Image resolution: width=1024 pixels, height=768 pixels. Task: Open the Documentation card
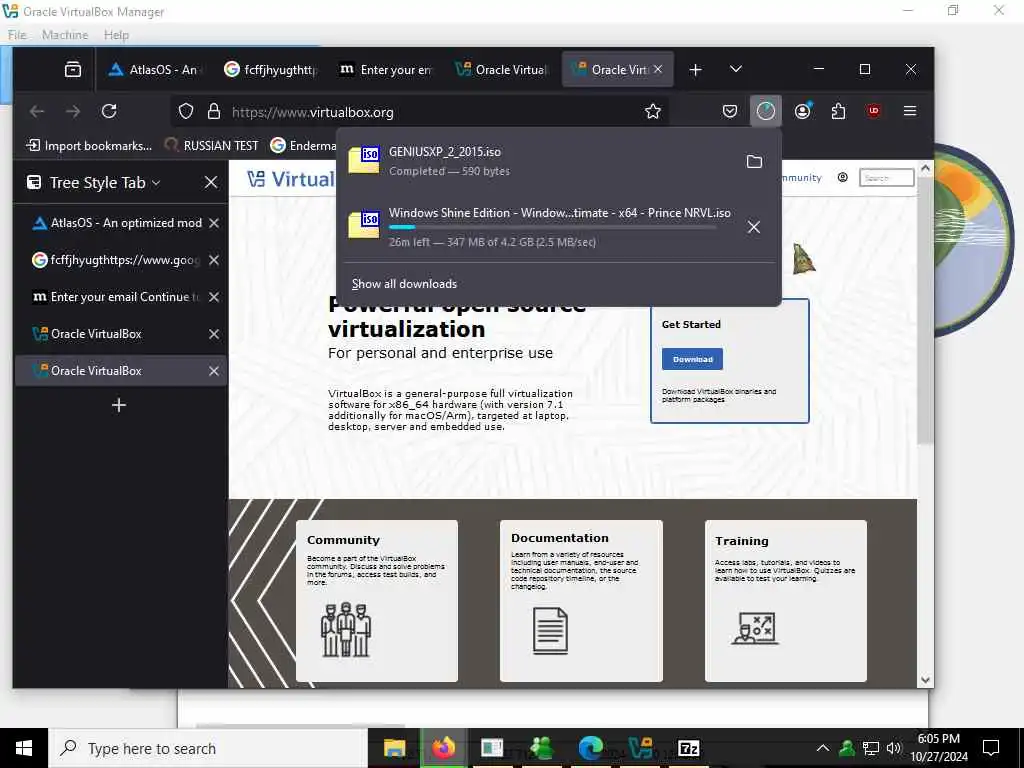pos(581,601)
